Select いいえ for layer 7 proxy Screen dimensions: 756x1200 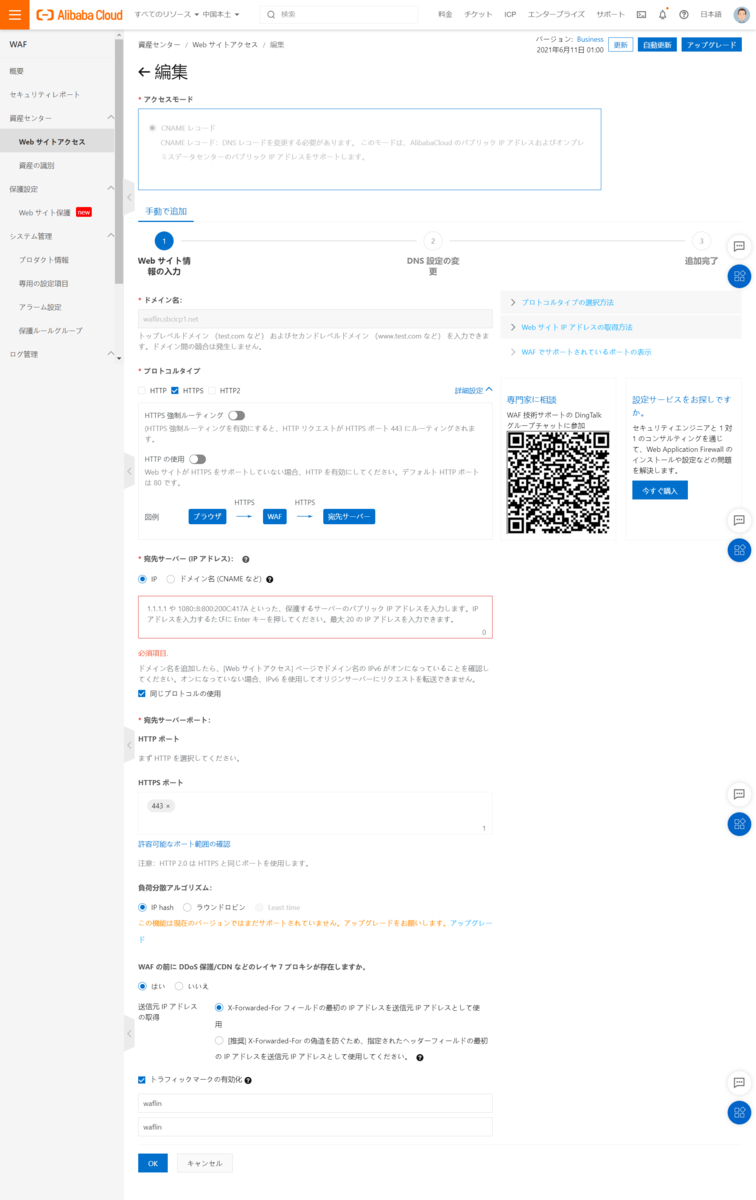[x=179, y=986]
